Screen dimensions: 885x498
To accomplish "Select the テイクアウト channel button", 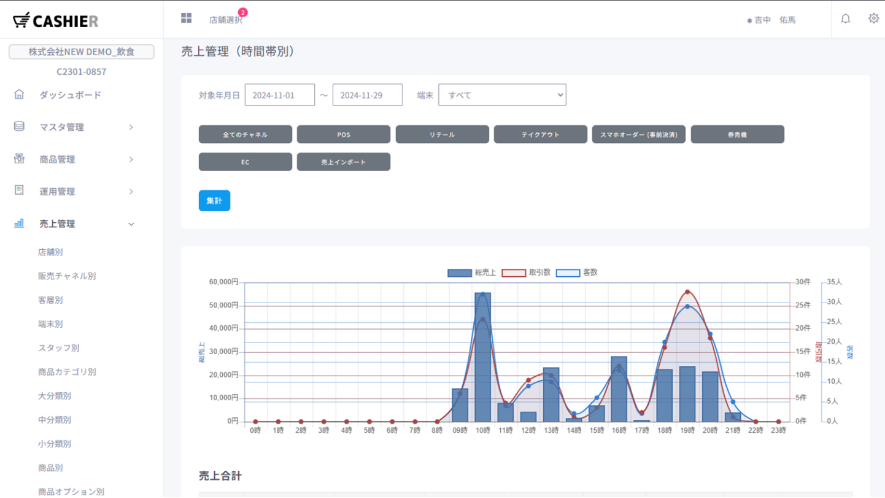I will pyautogui.click(x=541, y=134).
